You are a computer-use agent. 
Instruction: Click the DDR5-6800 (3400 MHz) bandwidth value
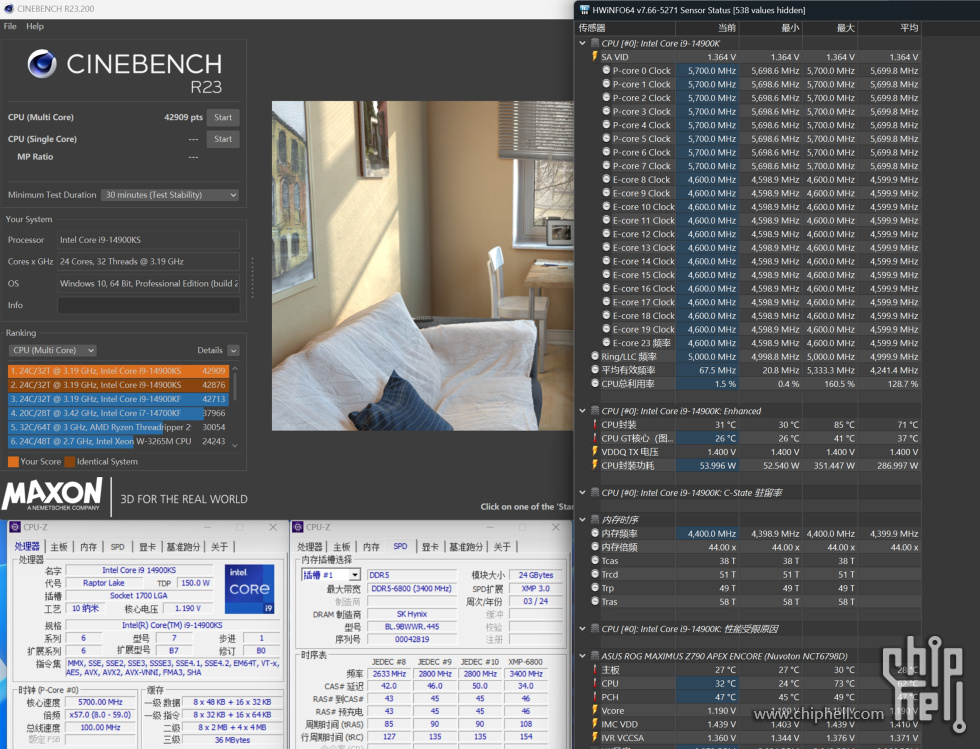click(411, 588)
